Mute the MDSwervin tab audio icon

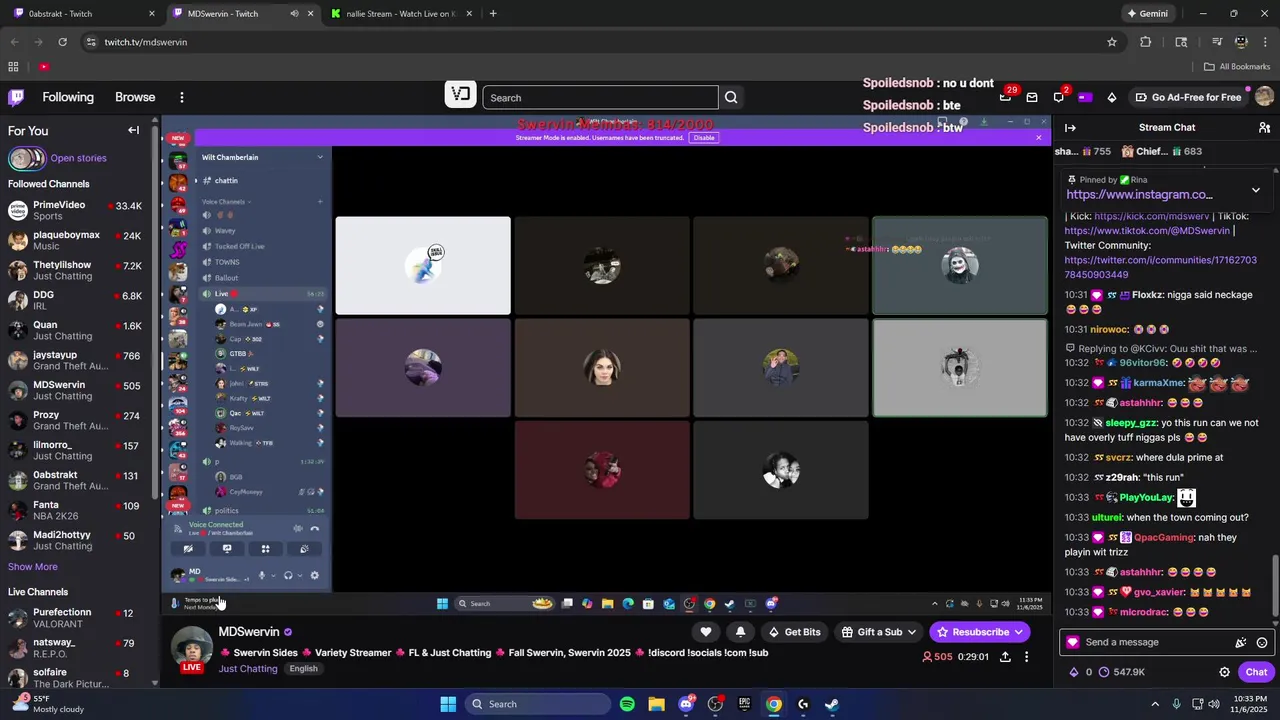294,14
